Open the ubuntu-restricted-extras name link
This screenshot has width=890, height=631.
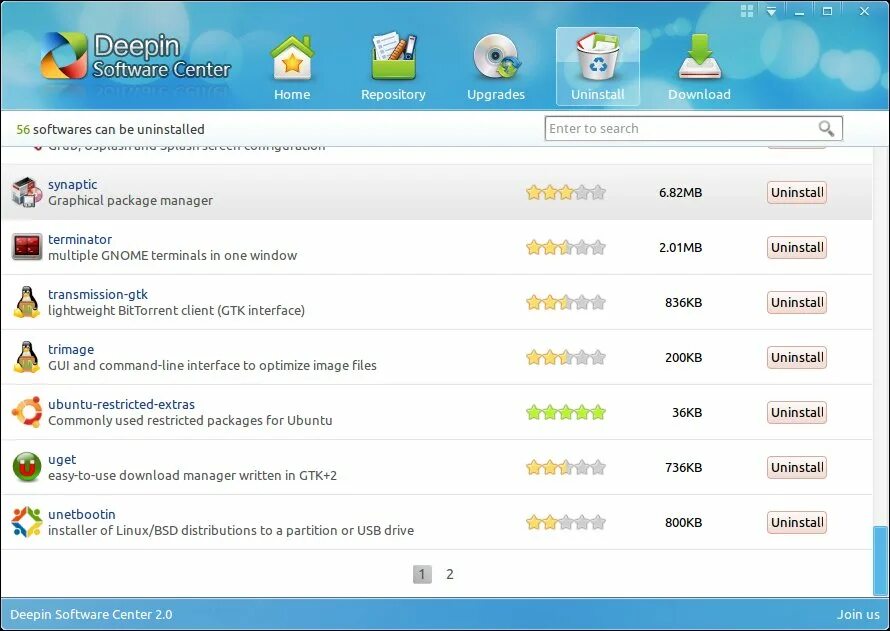coord(121,405)
